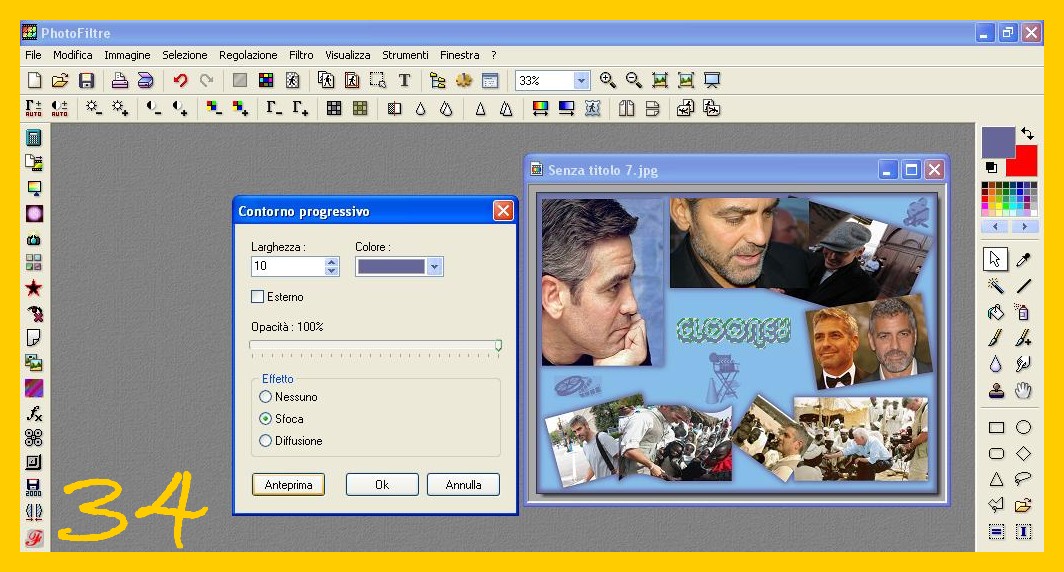Screen dimensions: 1064x572
Task: Open the Regolazione menu
Action: [x=248, y=55]
